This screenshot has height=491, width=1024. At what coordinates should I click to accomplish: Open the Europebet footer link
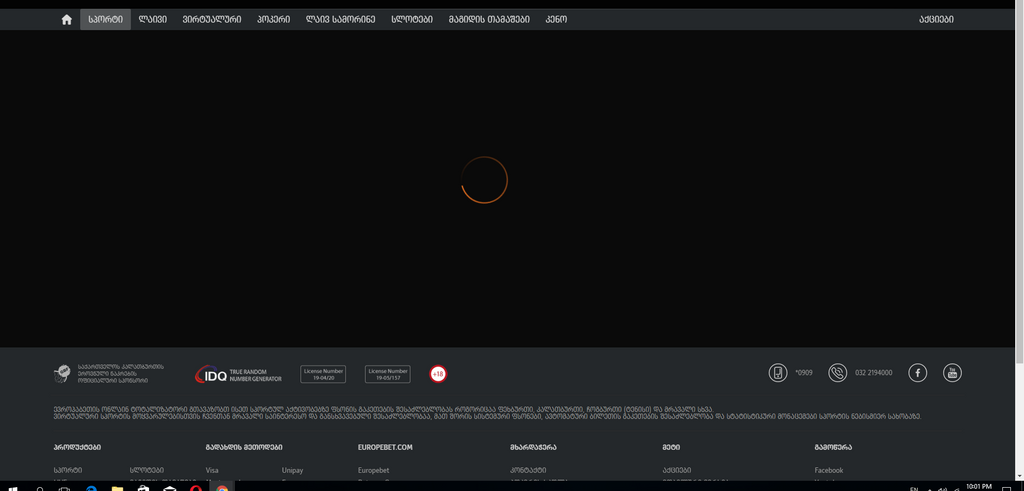click(x=374, y=470)
